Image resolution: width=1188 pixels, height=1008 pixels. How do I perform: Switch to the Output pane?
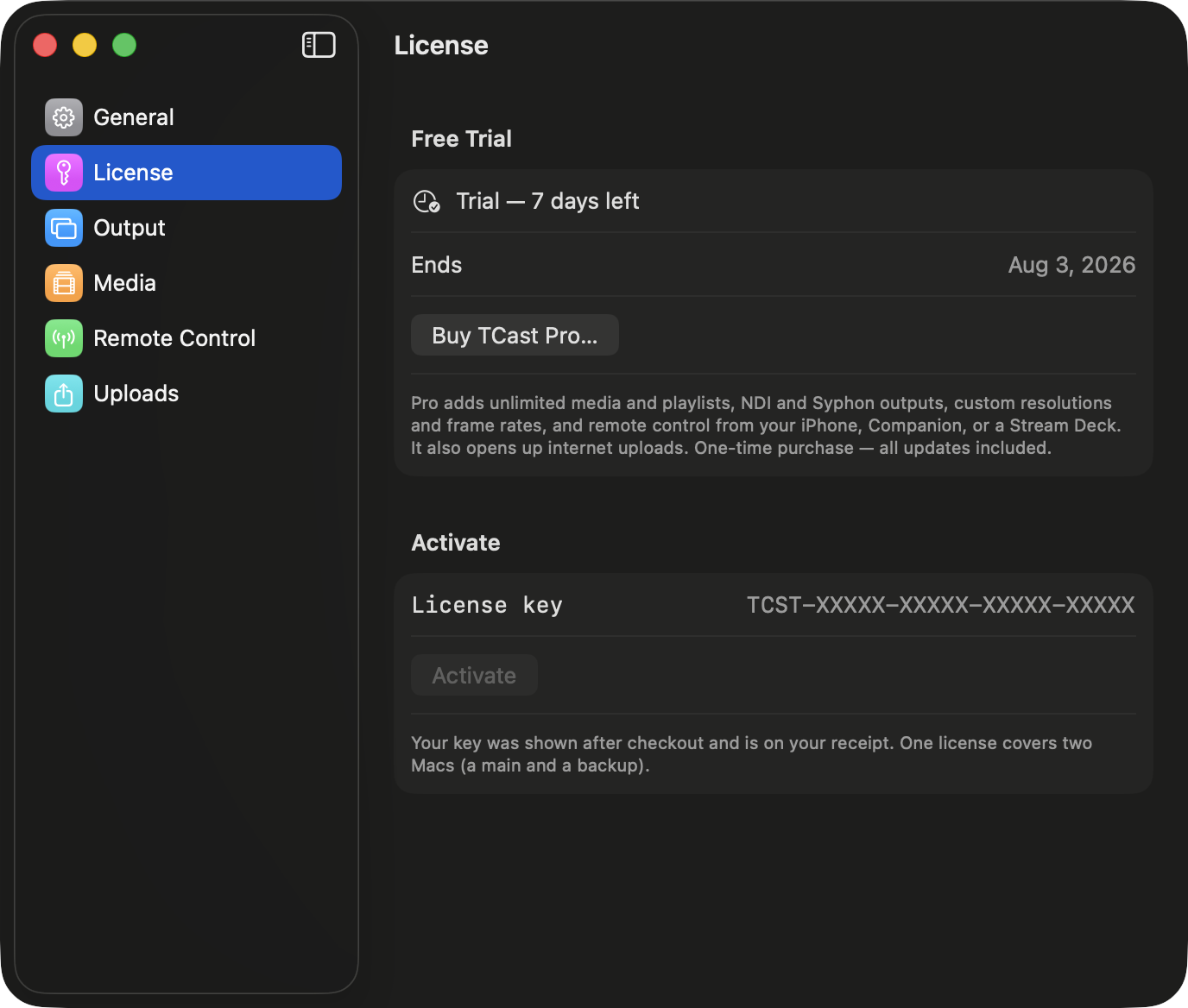click(186, 228)
